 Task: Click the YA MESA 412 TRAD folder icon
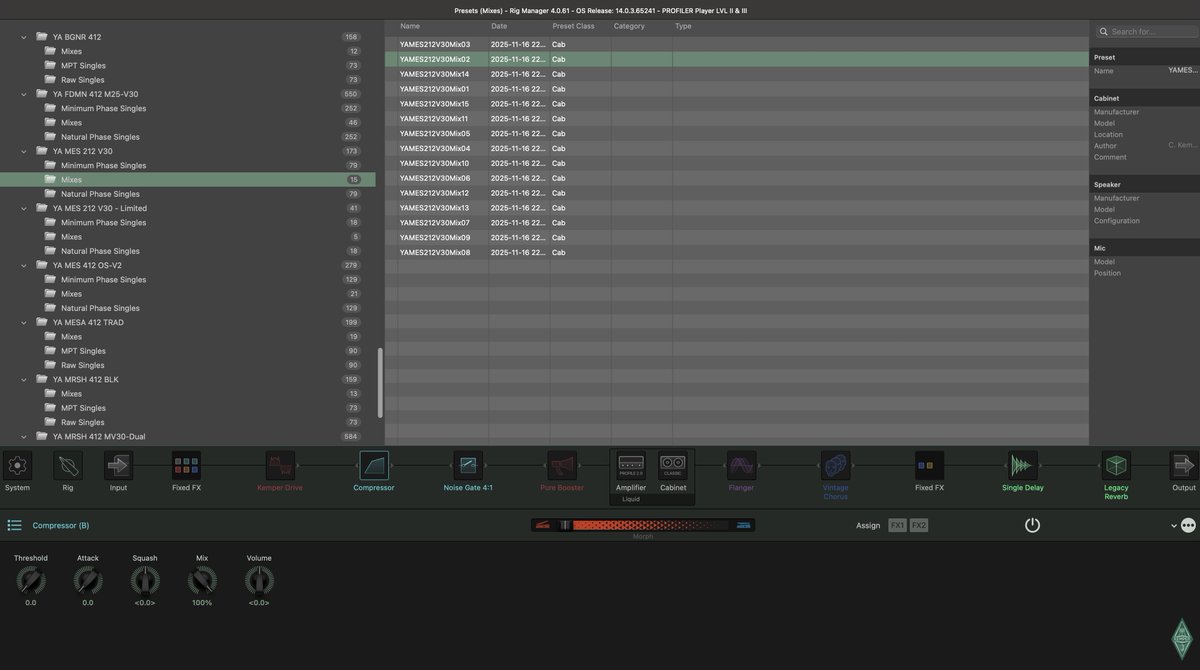(x=42, y=322)
